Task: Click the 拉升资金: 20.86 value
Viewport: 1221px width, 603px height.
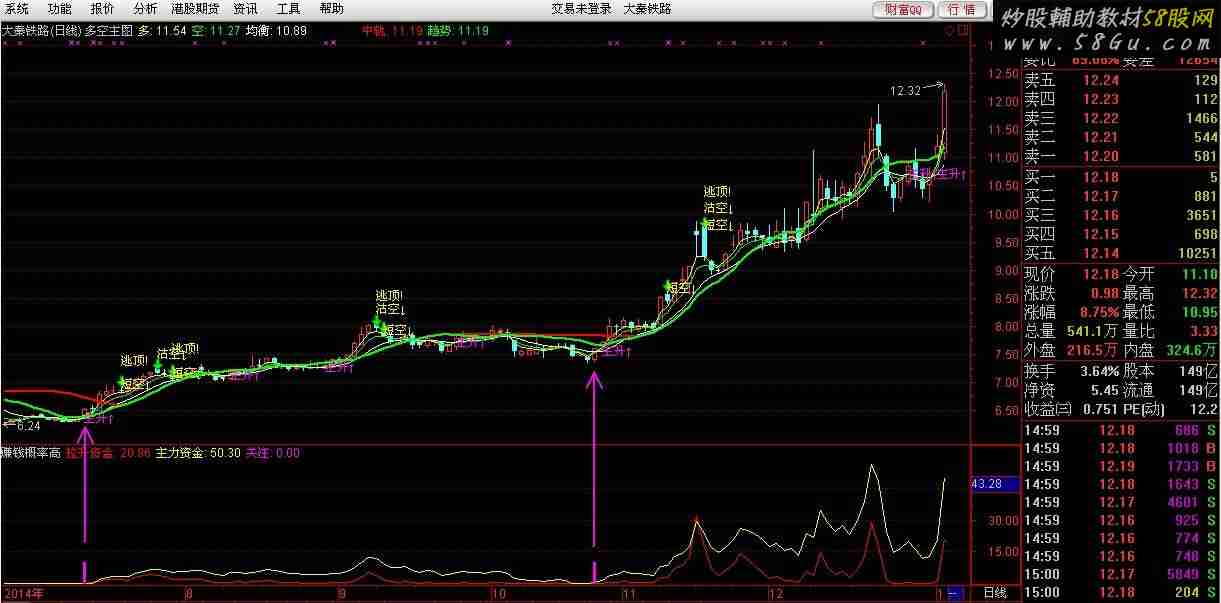Action: 108,453
